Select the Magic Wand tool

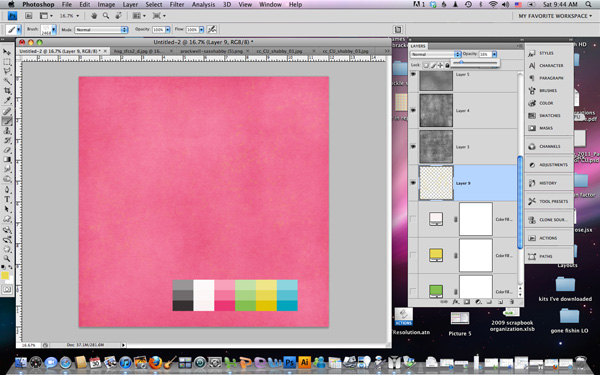(7, 81)
